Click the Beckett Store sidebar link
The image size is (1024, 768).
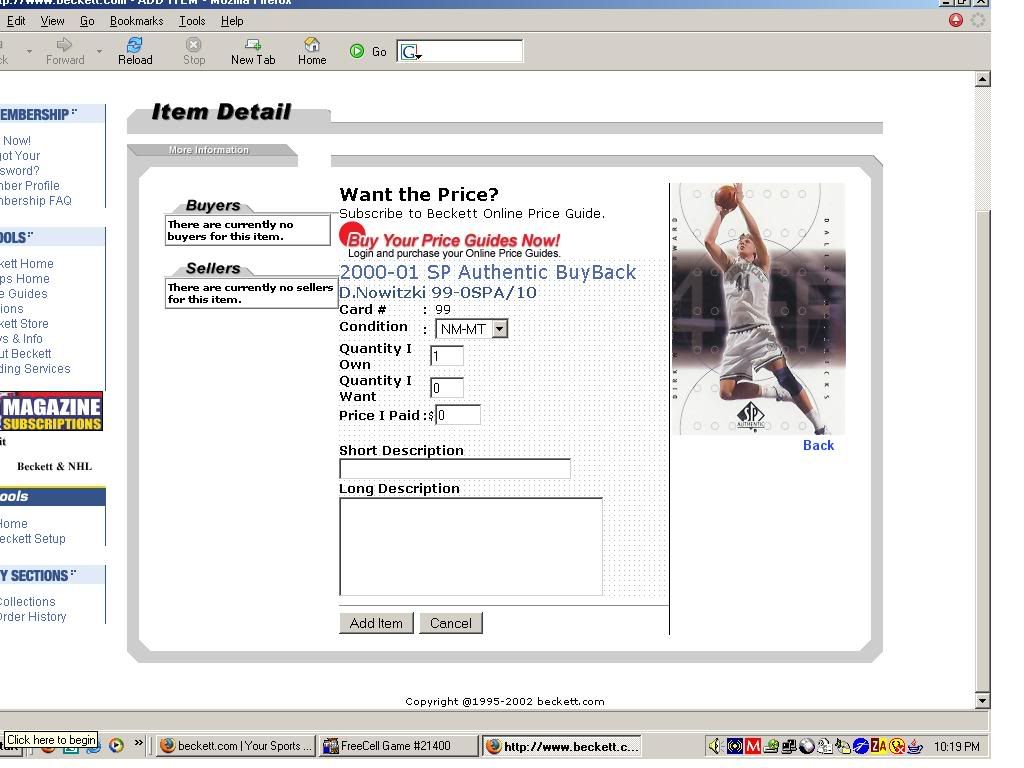tap(24, 323)
